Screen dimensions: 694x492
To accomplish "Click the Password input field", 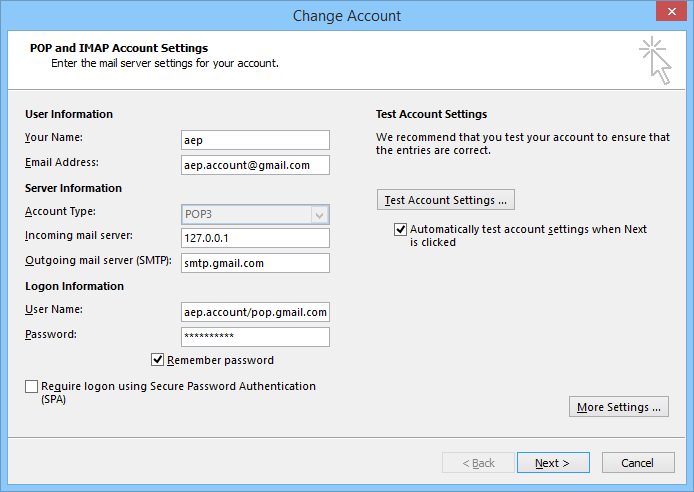I will [255, 337].
